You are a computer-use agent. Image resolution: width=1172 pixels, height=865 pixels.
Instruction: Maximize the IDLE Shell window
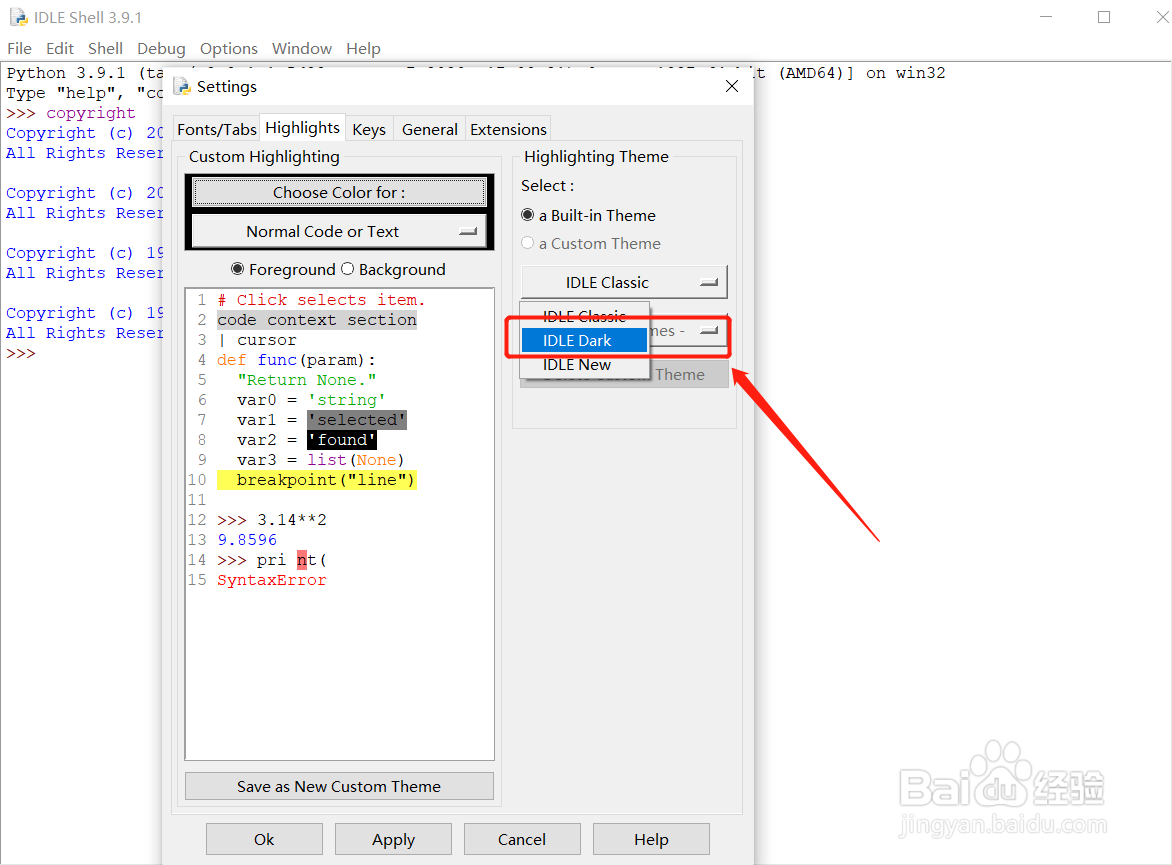(x=1103, y=16)
